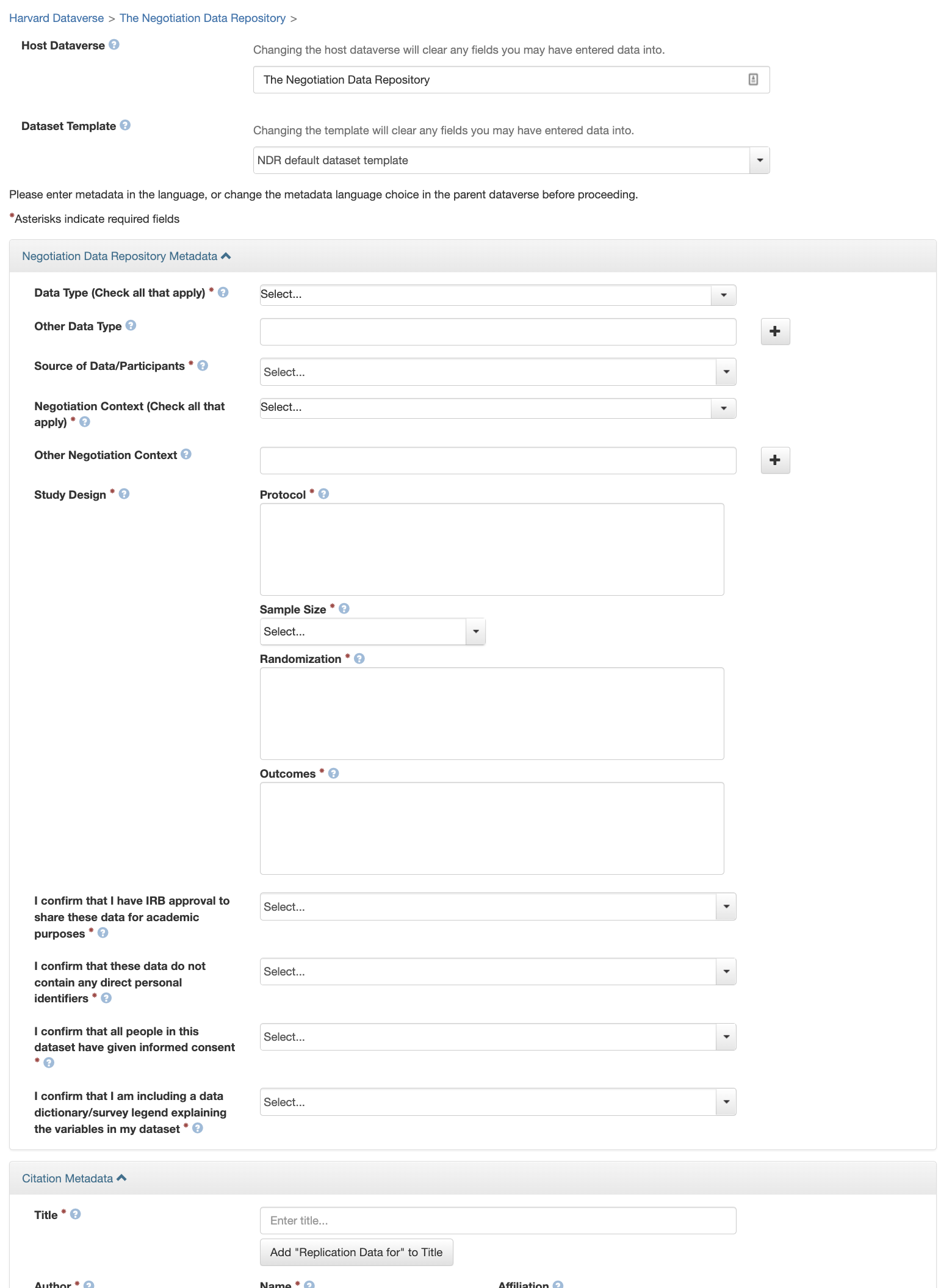Click the Protocol field help icon
The image size is (952, 1288).
pos(323,494)
